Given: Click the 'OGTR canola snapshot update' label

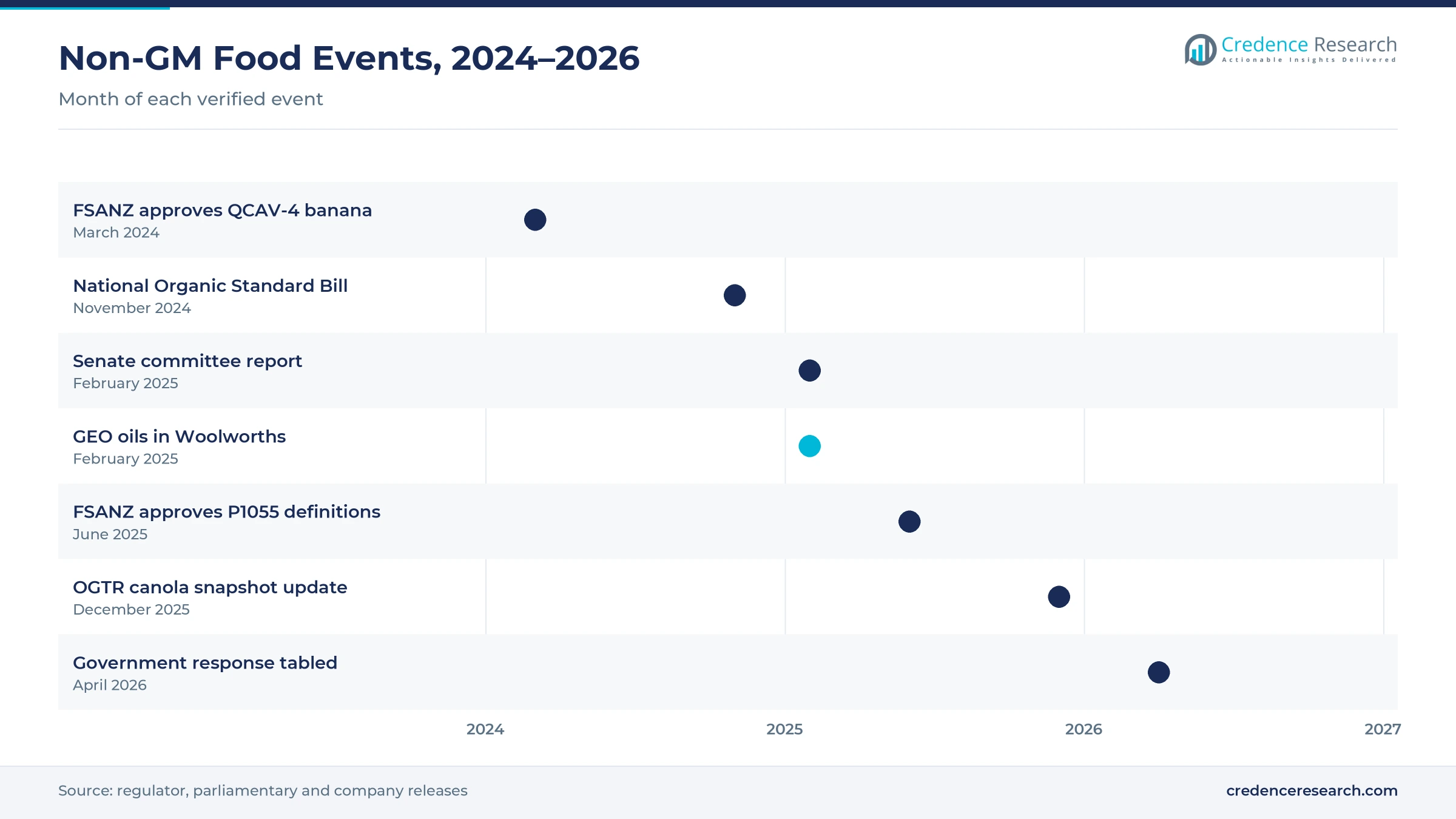Looking at the screenshot, I should point(210,587).
